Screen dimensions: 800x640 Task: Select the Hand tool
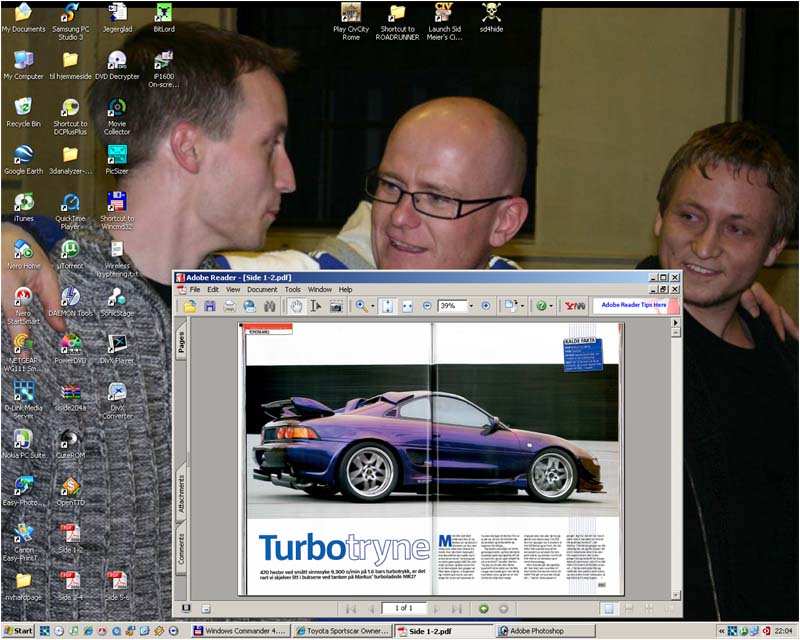pyautogui.click(x=297, y=307)
